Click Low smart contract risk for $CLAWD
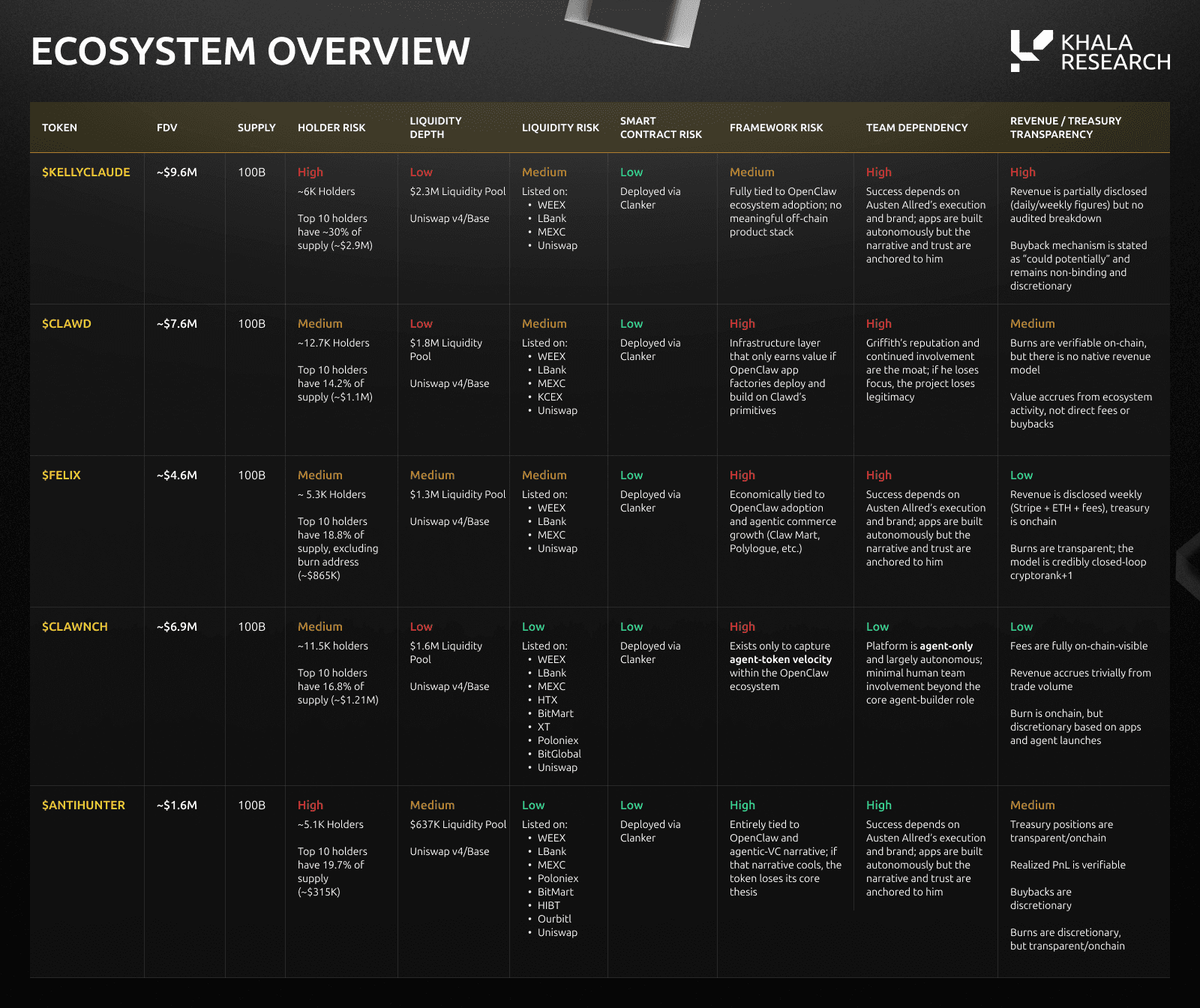This screenshot has width=1200, height=1008. pyautogui.click(x=631, y=323)
